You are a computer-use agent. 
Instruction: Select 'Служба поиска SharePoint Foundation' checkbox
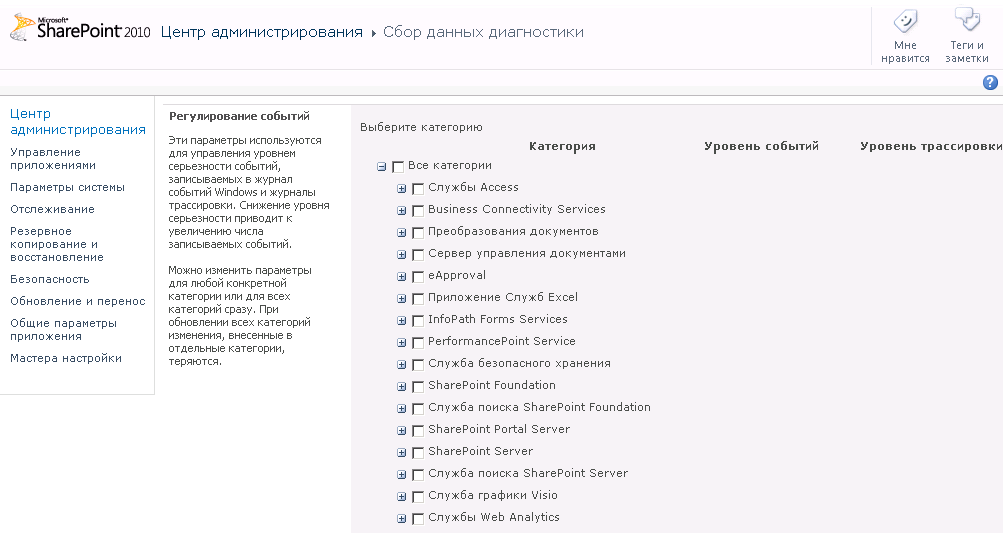tap(418, 409)
